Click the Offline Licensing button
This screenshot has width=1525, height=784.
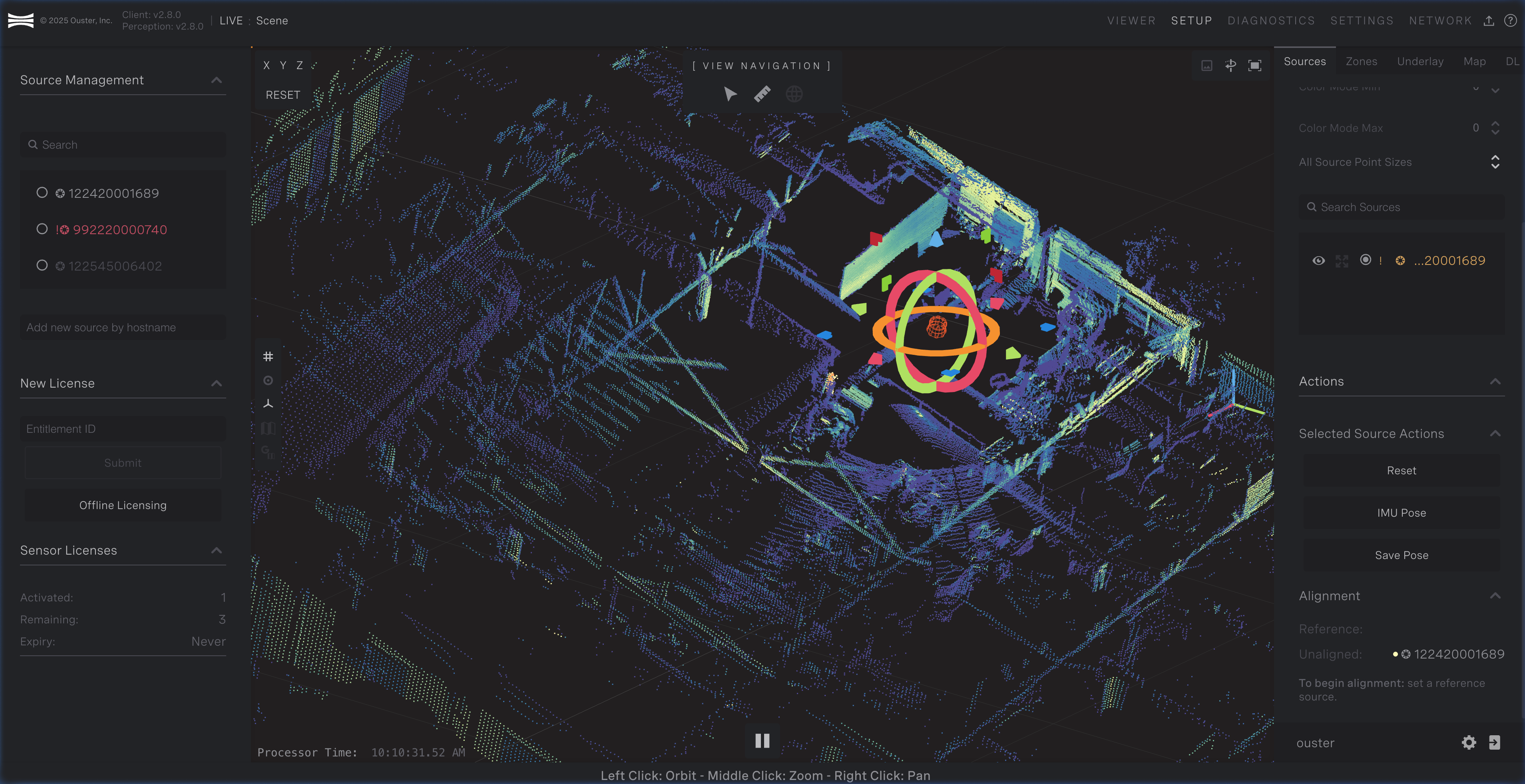tap(123, 505)
